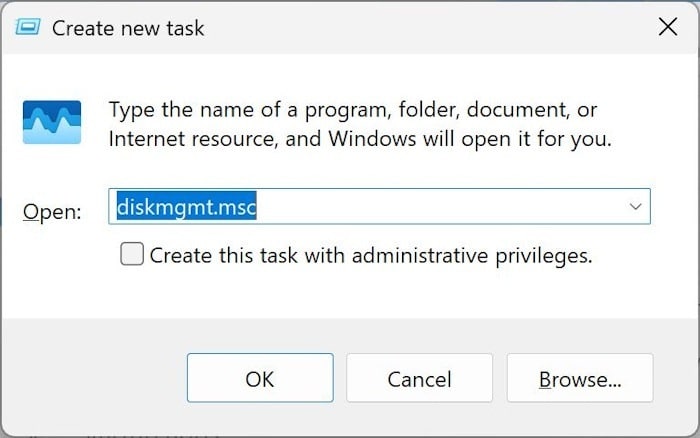Expand the Open combo box dropdown arrow
700x438 pixels.
coord(635,206)
